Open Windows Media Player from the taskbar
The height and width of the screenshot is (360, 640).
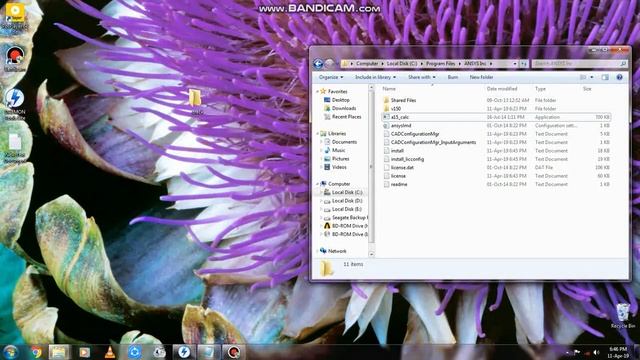[84, 352]
